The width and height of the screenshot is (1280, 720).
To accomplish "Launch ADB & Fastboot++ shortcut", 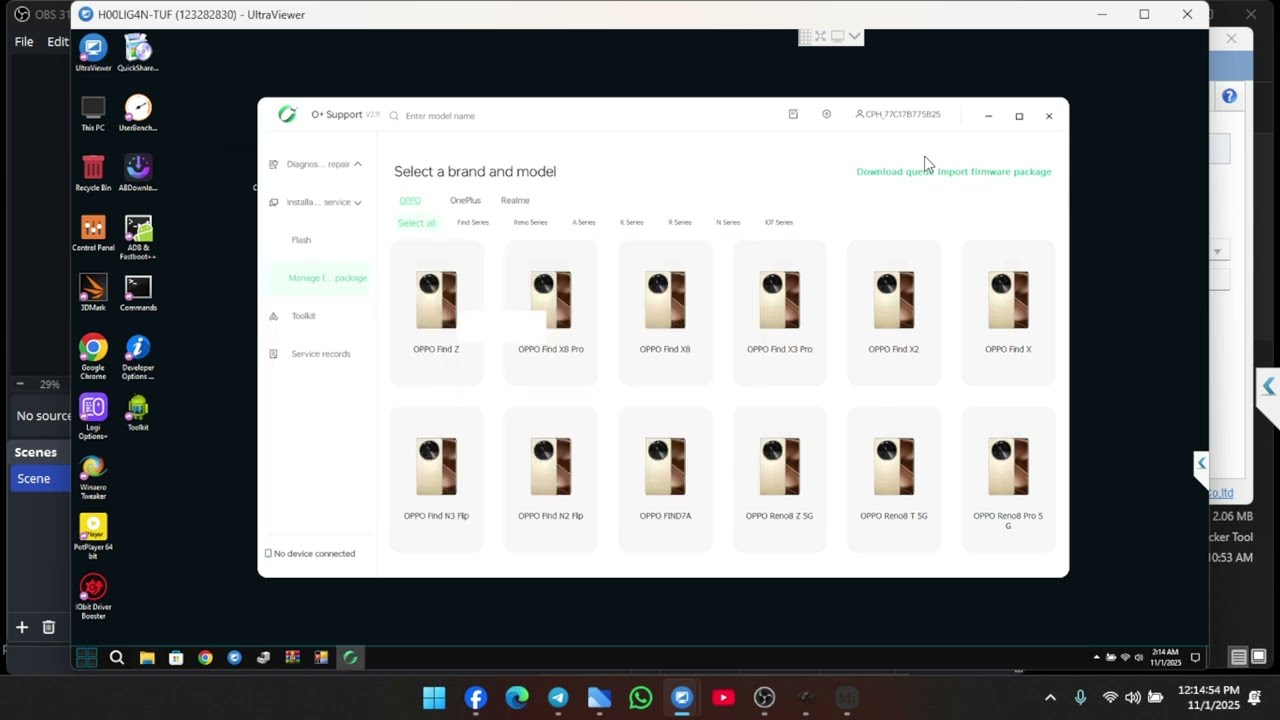I will [138, 237].
